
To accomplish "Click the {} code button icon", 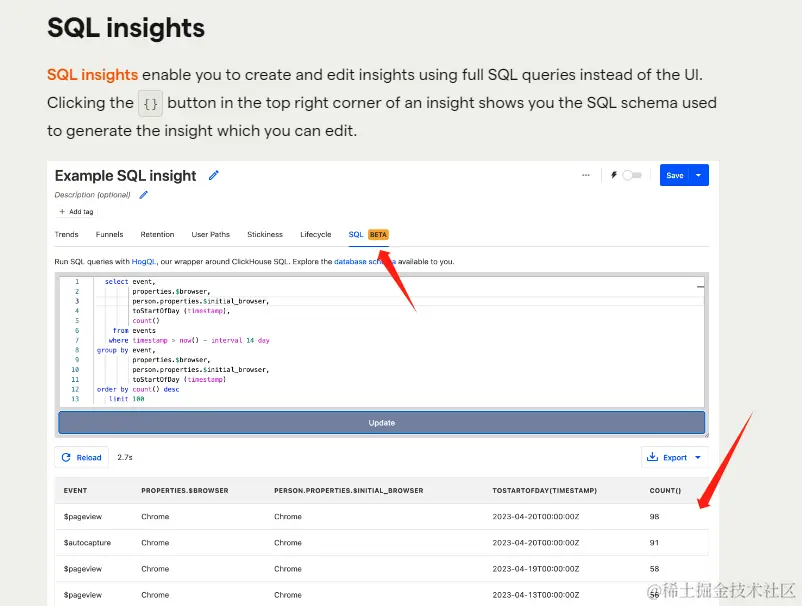I will point(150,103).
